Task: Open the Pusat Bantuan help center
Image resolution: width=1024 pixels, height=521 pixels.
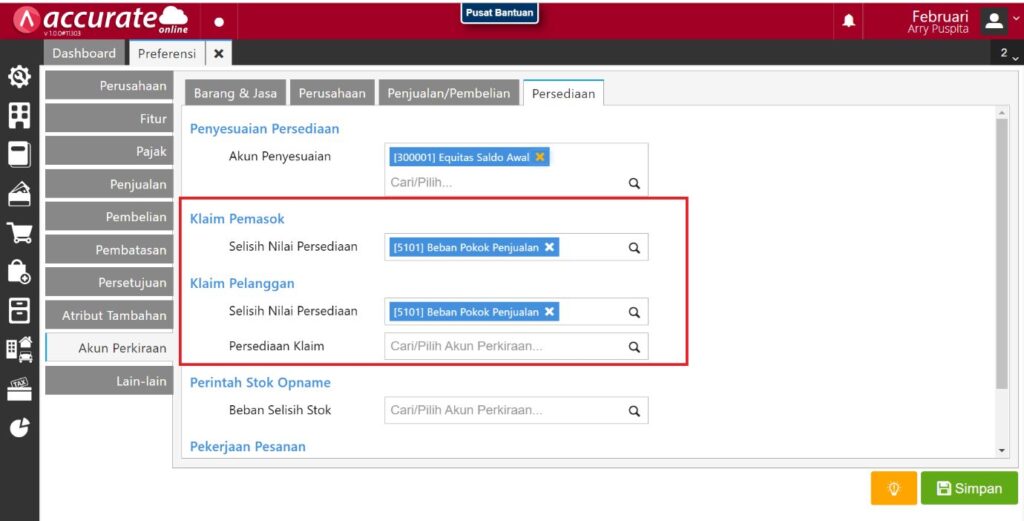Action: tap(500, 12)
